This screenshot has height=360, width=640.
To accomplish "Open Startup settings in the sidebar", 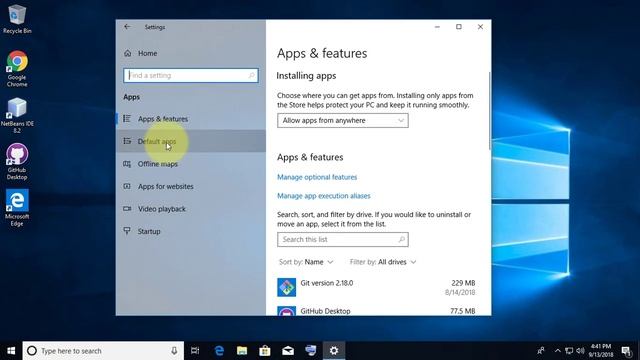I will click(191, 231).
